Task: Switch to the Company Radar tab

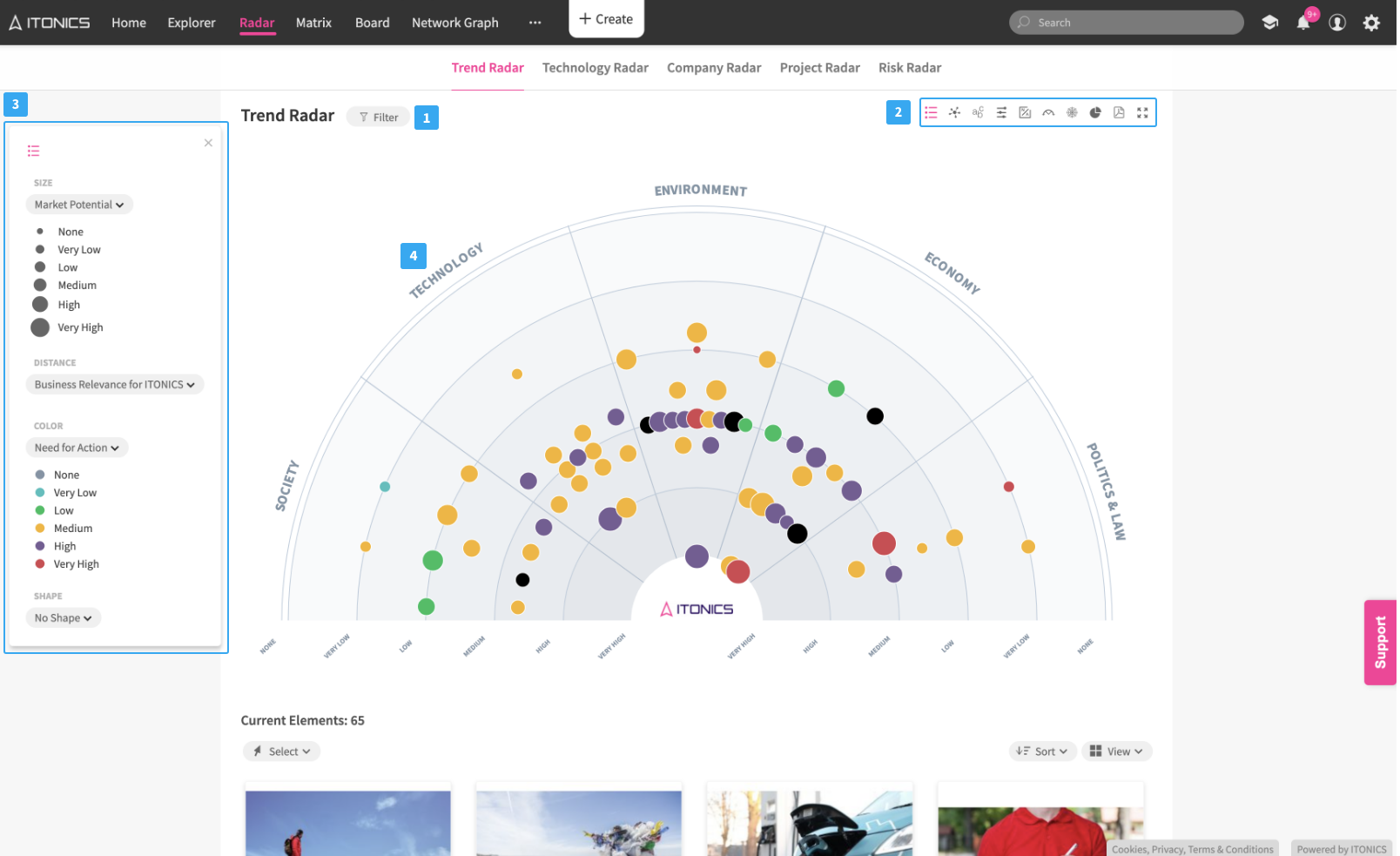Action: (714, 68)
